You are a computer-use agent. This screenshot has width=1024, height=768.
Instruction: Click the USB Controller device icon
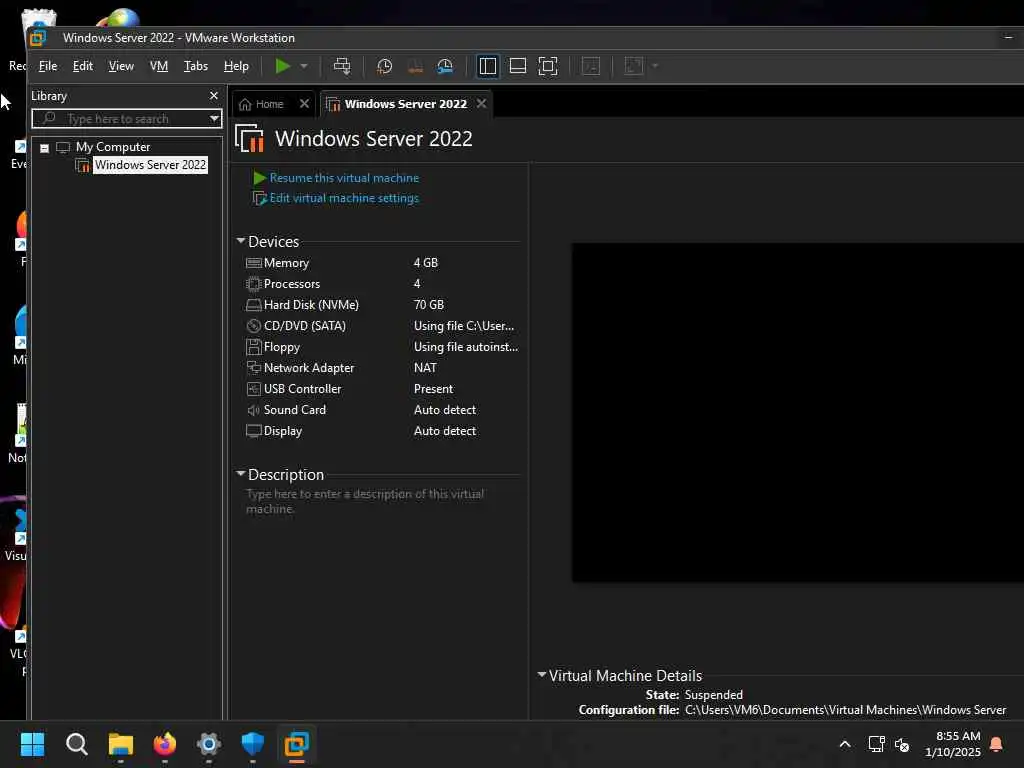(253, 389)
